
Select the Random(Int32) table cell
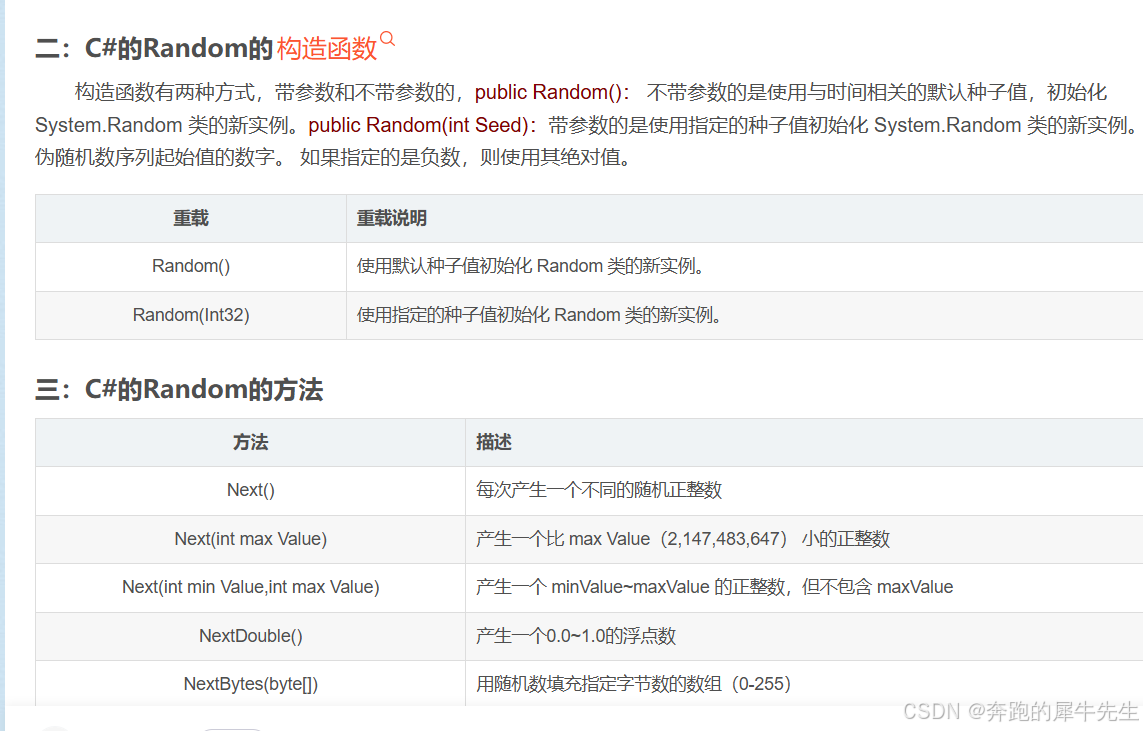pyautogui.click(x=191, y=315)
